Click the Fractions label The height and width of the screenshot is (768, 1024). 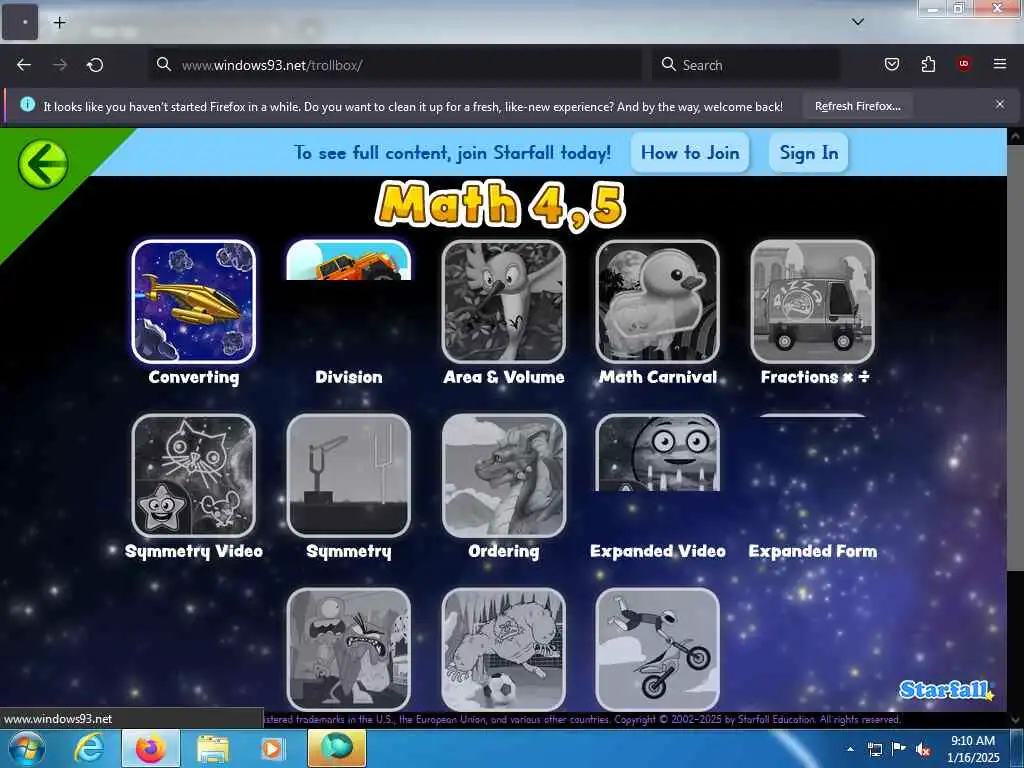[x=814, y=377]
